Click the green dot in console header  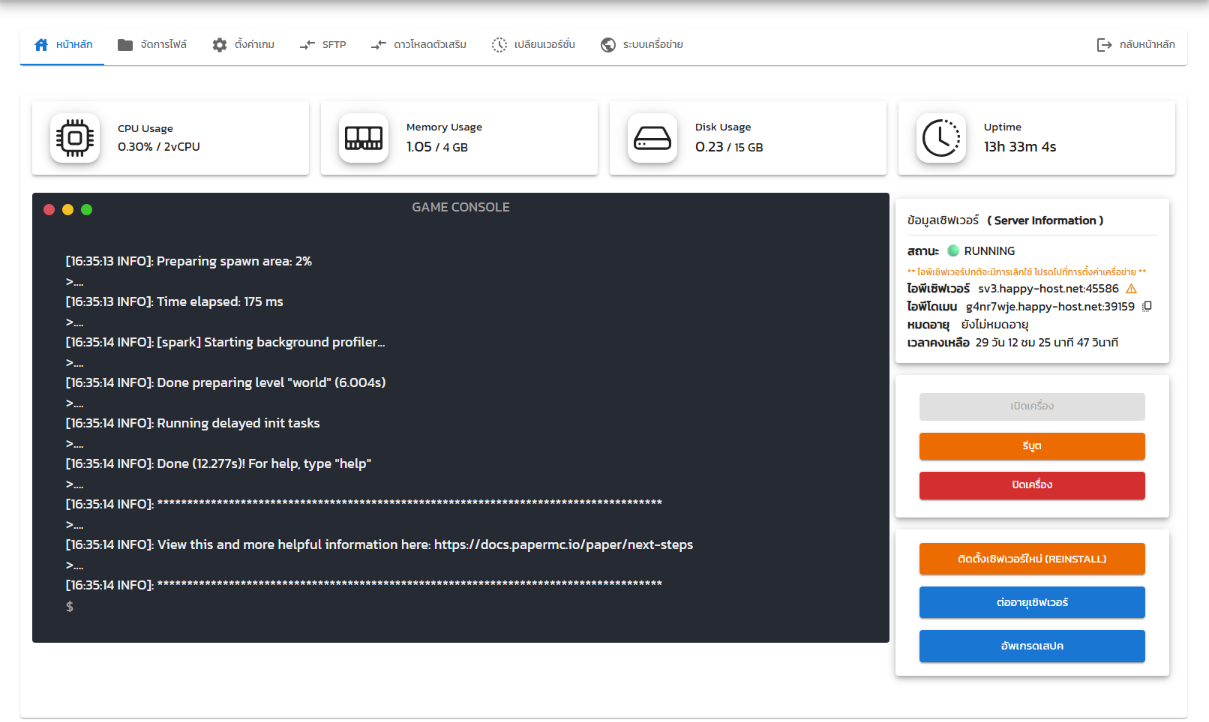87,209
